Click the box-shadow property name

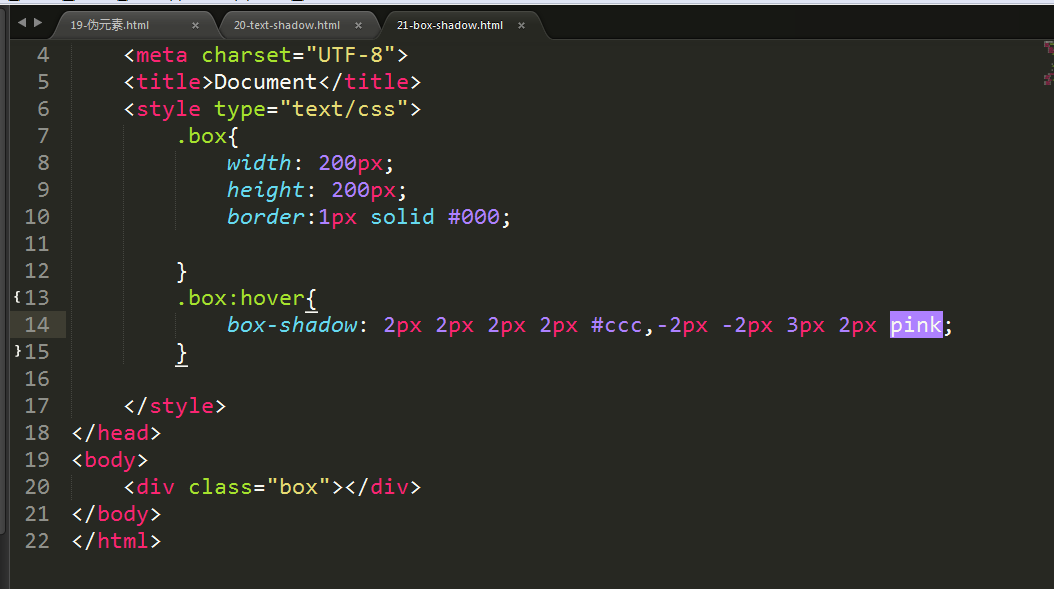point(292,325)
